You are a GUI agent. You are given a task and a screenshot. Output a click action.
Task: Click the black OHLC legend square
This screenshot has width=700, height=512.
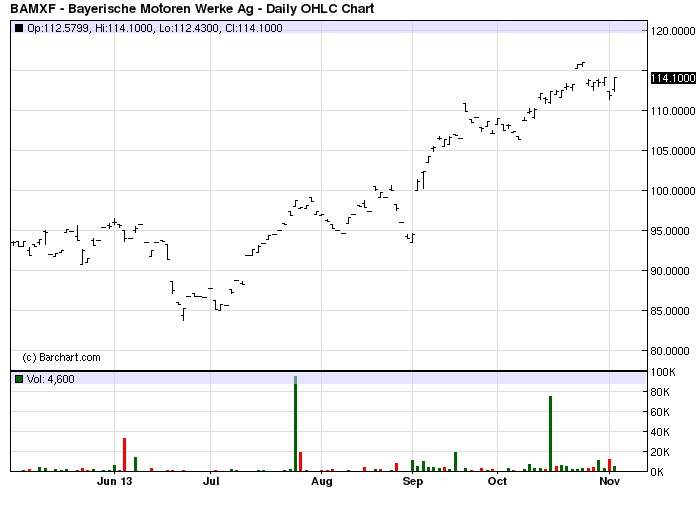tap(19, 28)
